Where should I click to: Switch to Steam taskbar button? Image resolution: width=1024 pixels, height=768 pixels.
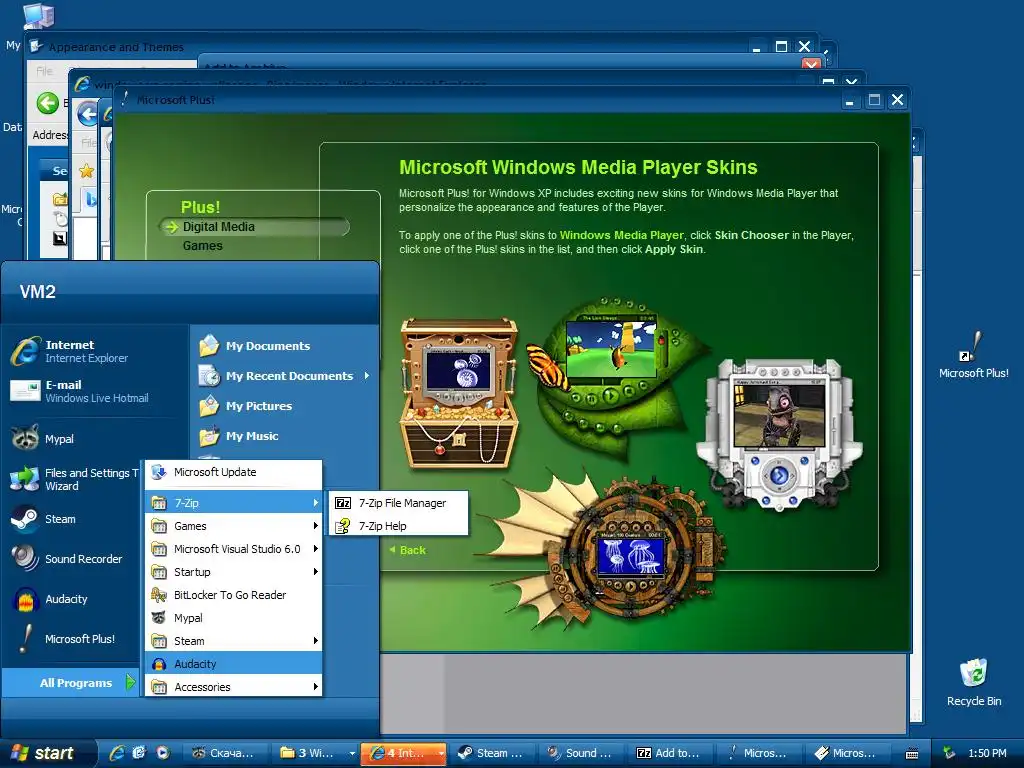492,753
